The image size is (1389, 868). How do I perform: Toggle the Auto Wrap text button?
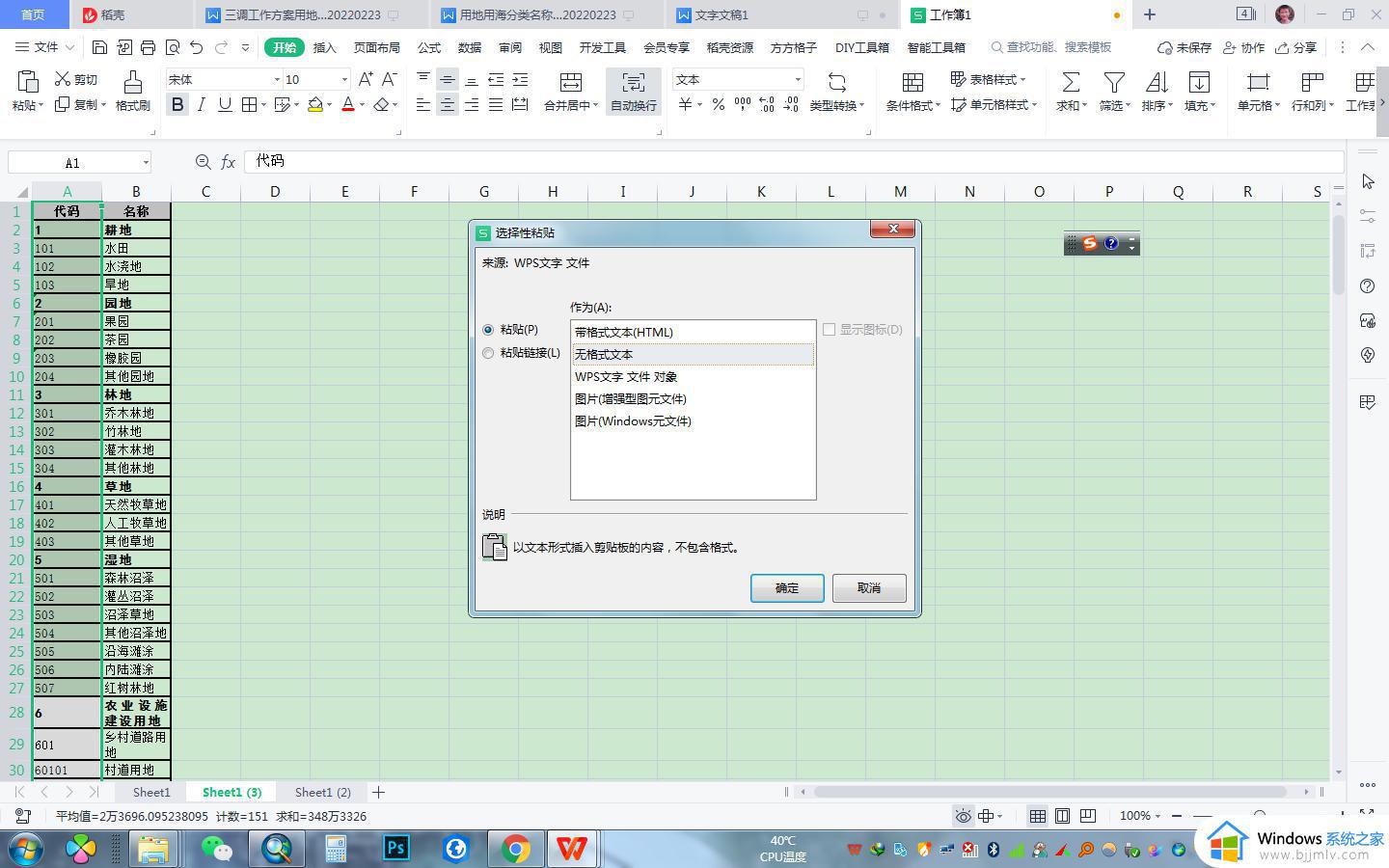point(634,92)
